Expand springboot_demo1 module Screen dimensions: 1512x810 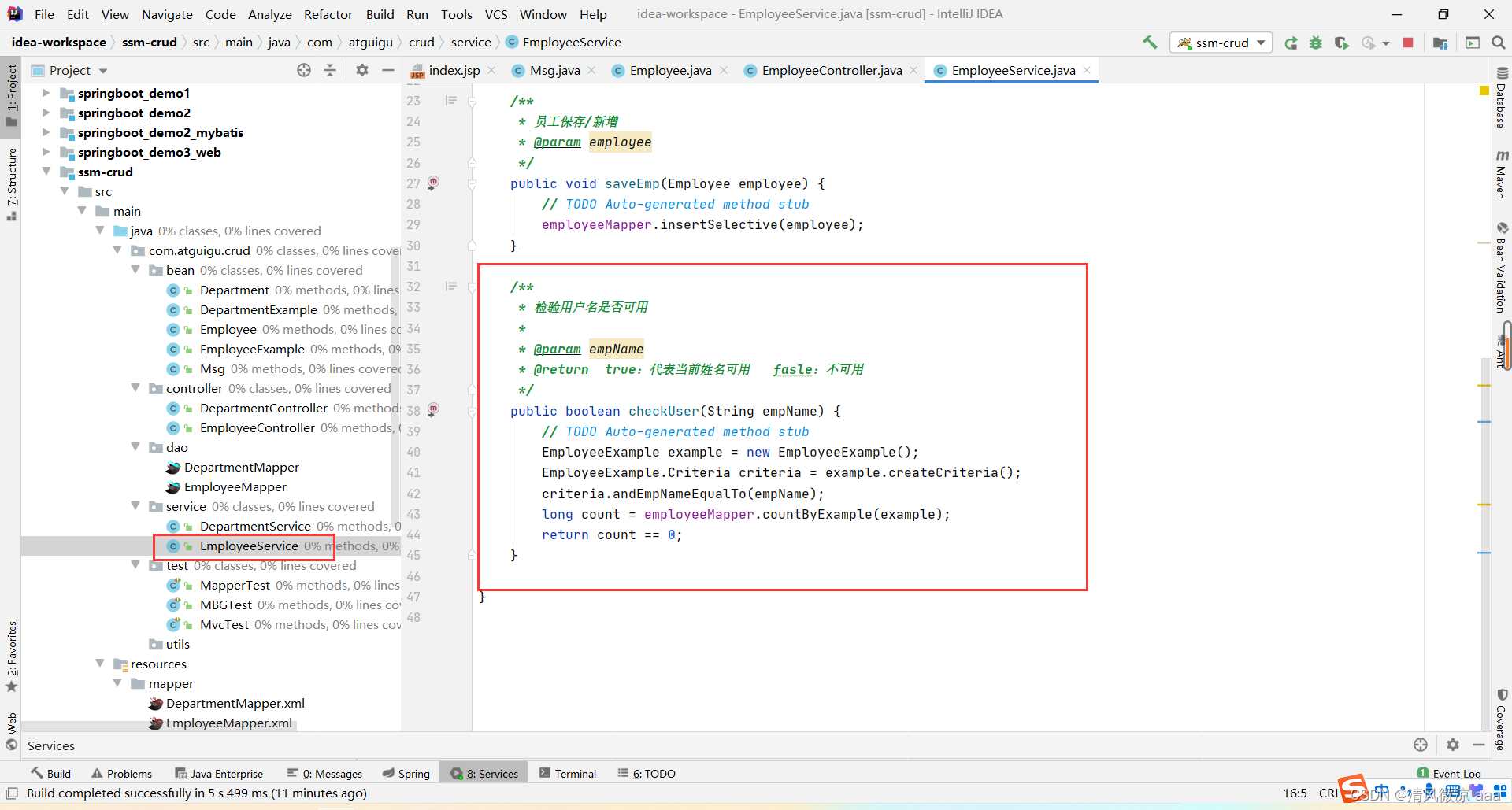coord(46,93)
